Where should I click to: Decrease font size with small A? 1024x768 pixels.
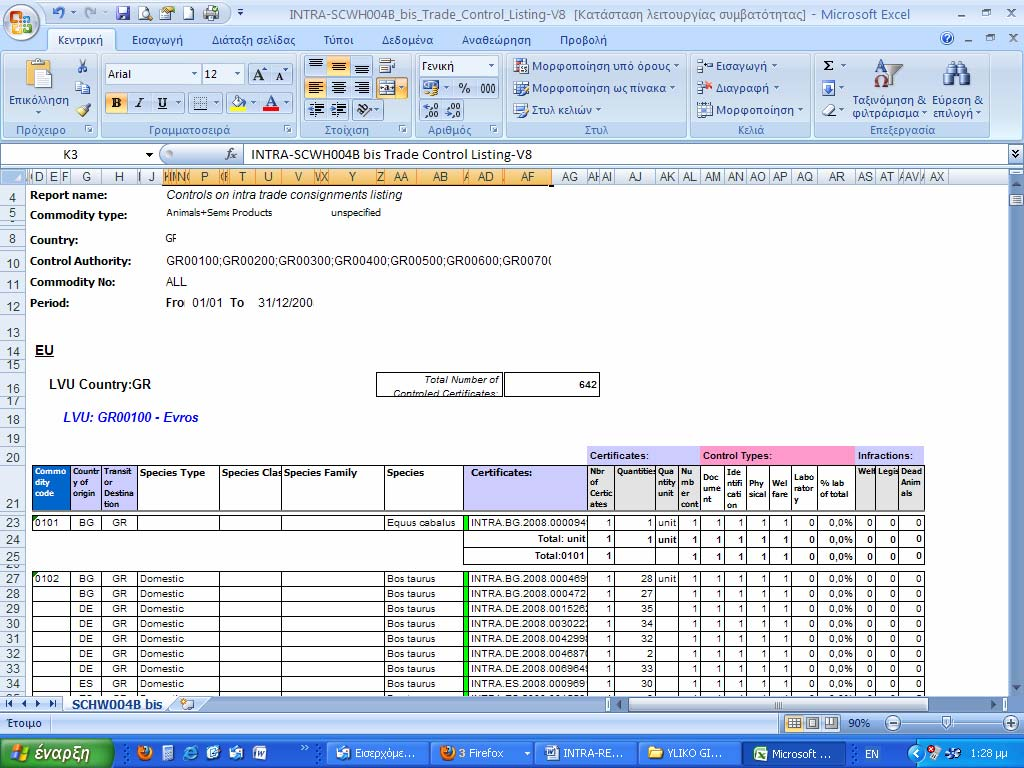pos(281,74)
